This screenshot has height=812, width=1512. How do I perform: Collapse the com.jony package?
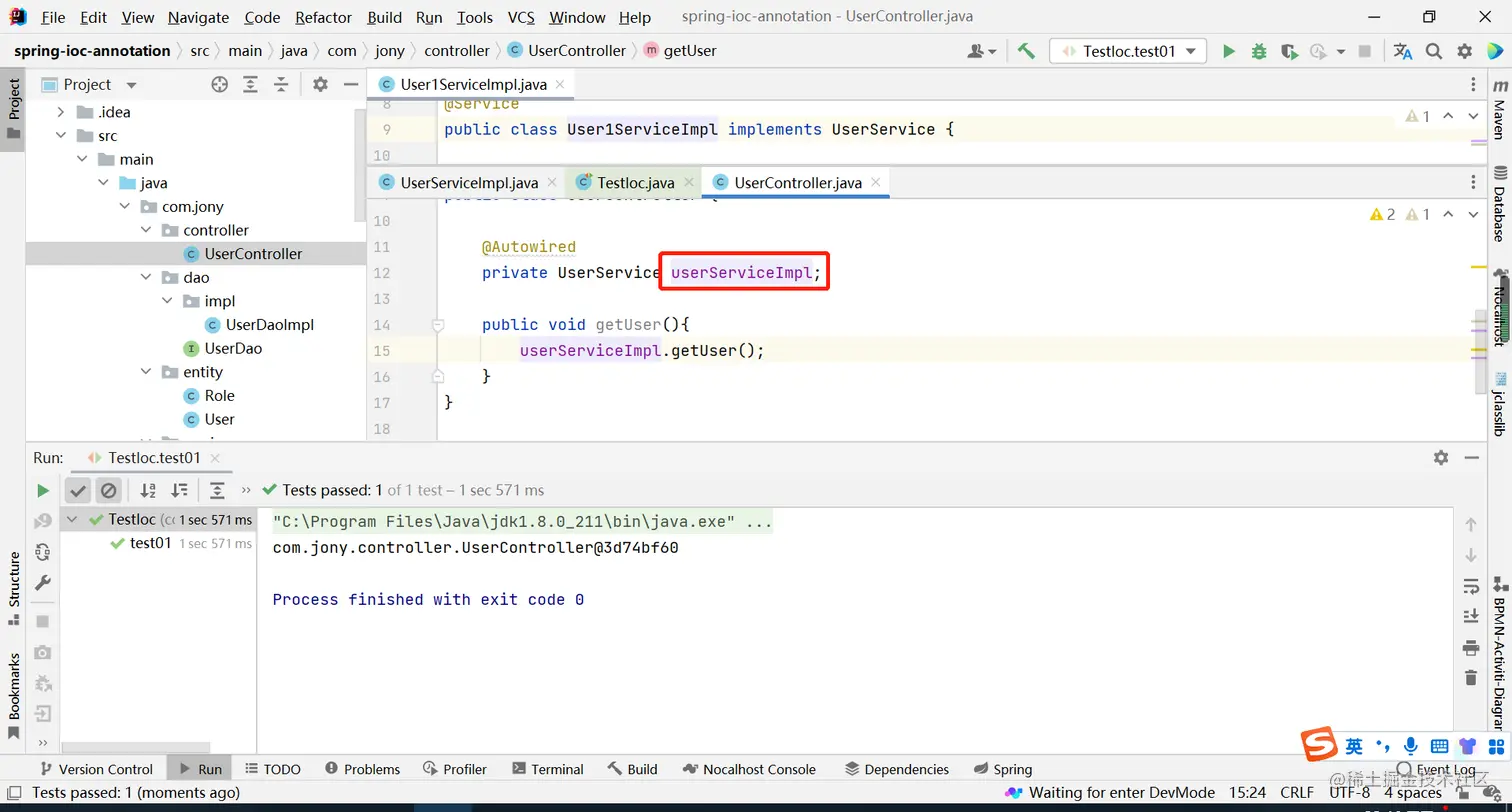pos(125,207)
